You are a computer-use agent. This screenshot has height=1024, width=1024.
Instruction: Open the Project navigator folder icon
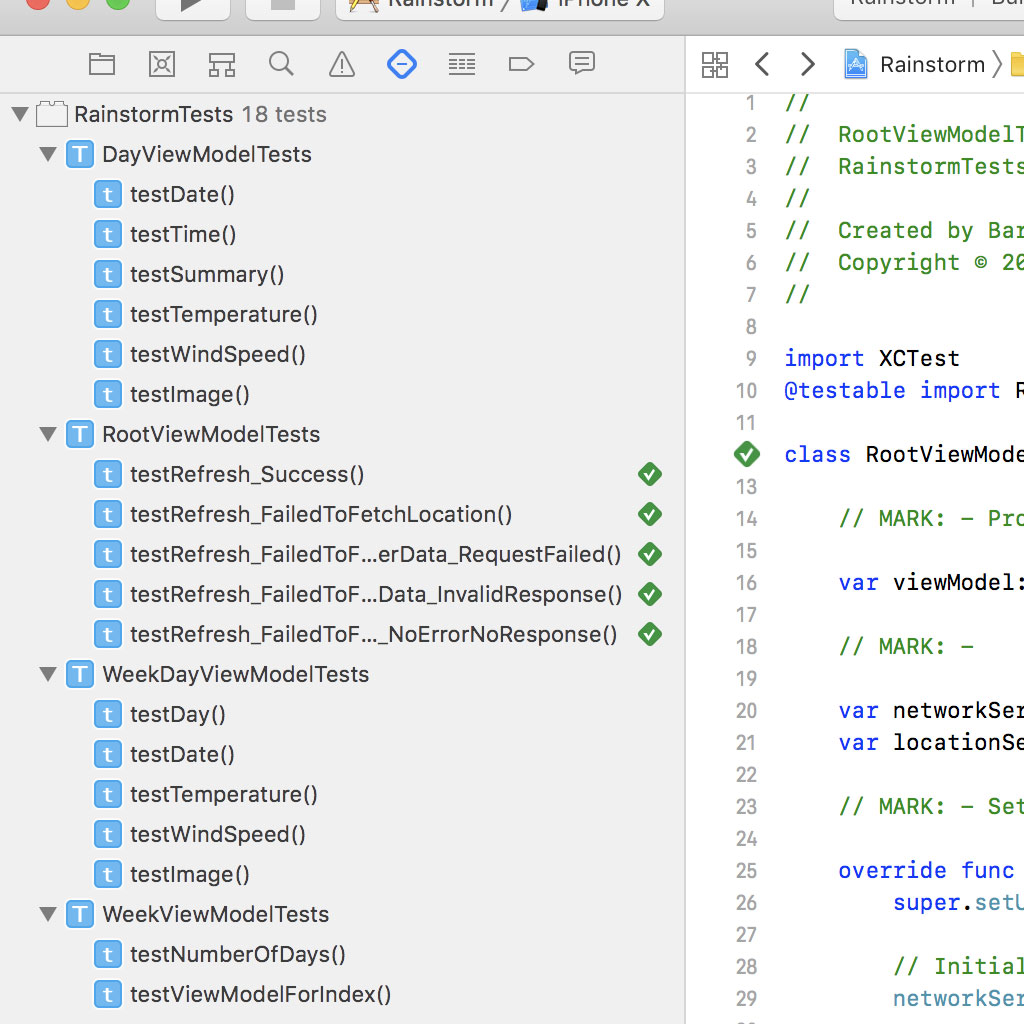(102, 64)
